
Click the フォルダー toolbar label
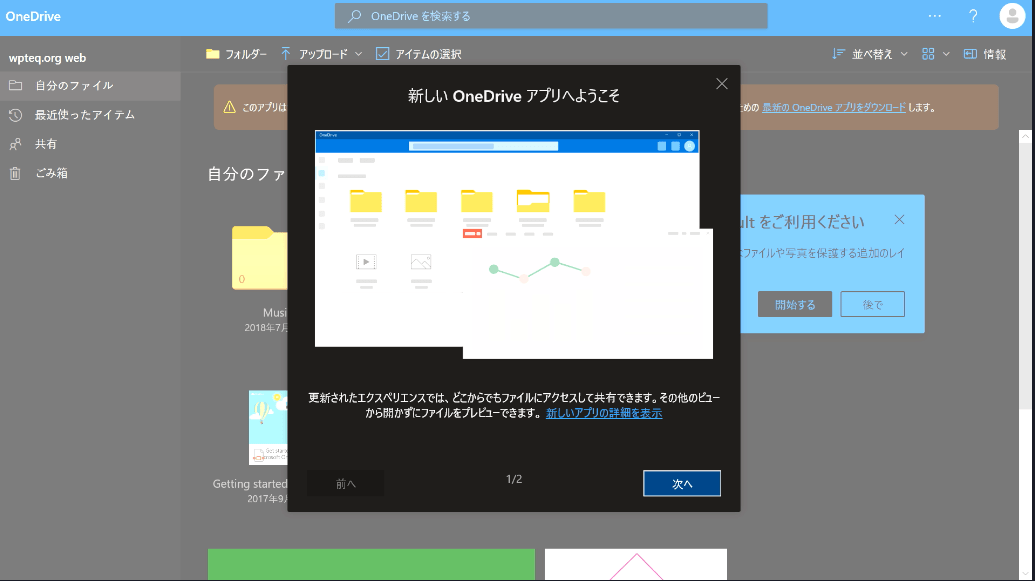(x=246, y=54)
